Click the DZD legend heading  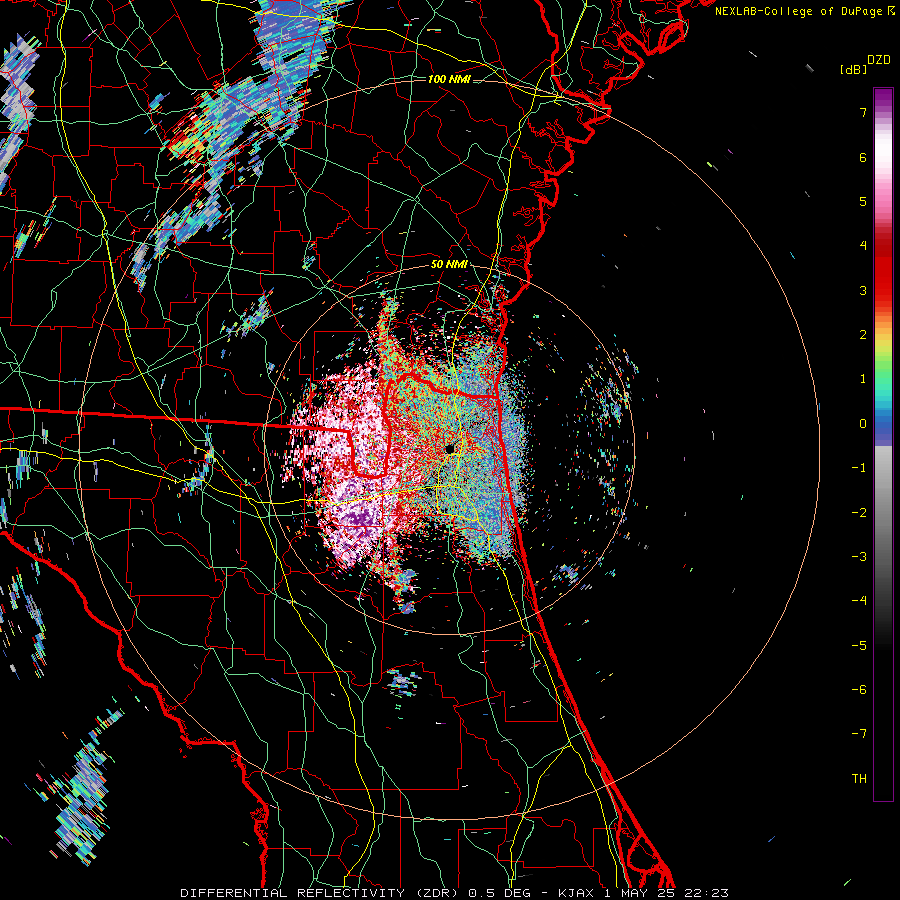click(879, 60)
